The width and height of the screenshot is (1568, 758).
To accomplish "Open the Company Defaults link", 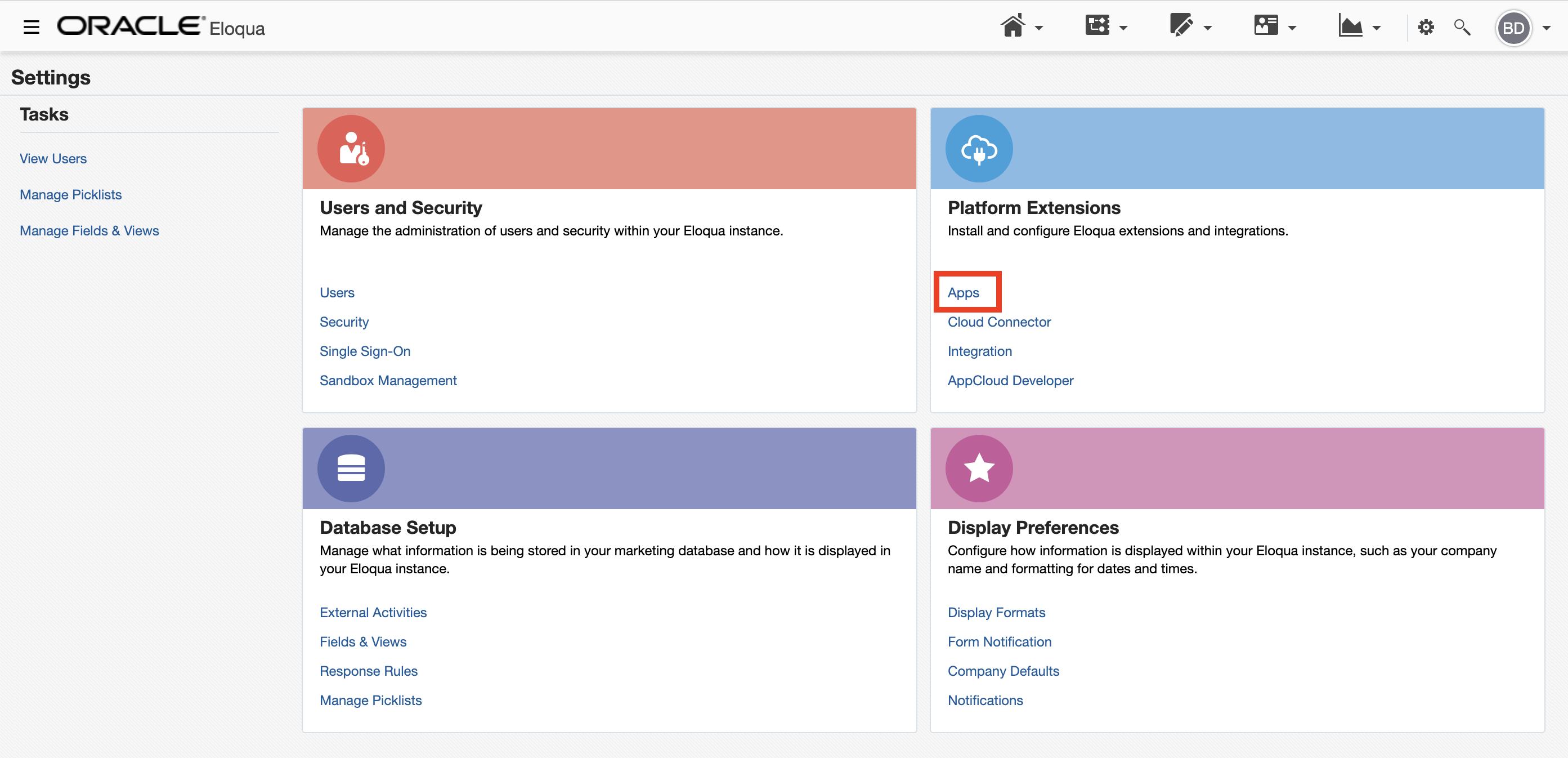I will [1003, 671].
